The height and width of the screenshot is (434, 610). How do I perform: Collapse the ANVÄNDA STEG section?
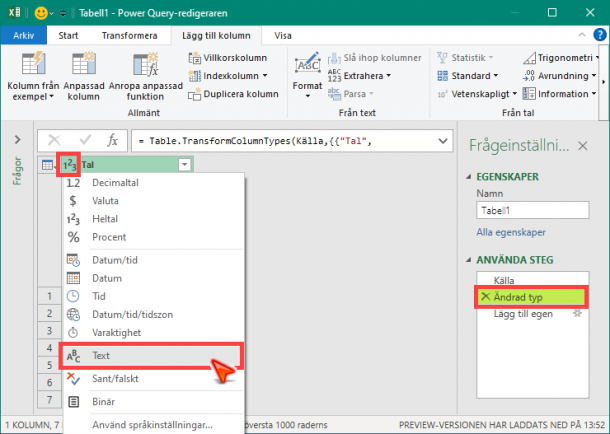[x=469, y=260]
